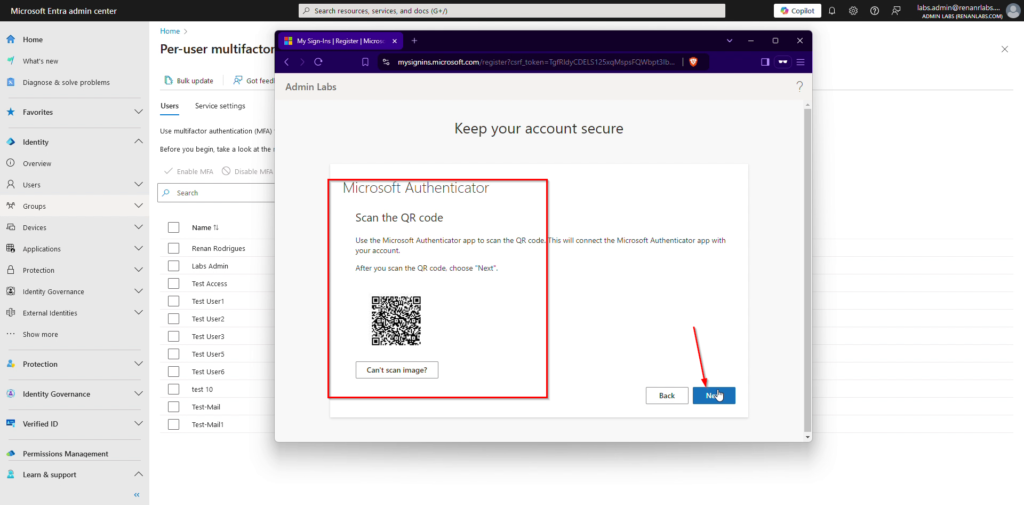Toggle browser sidebar panel icon
This screenshot has width=1024, height=505.
765,62
